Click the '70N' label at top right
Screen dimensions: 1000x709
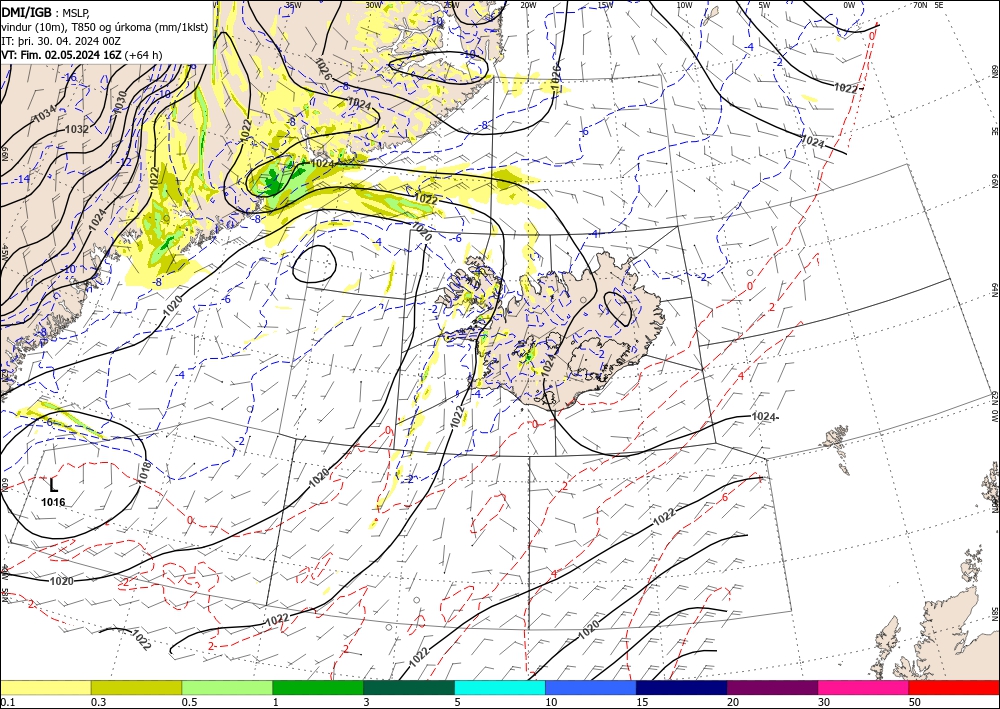(x=920, y=5)
